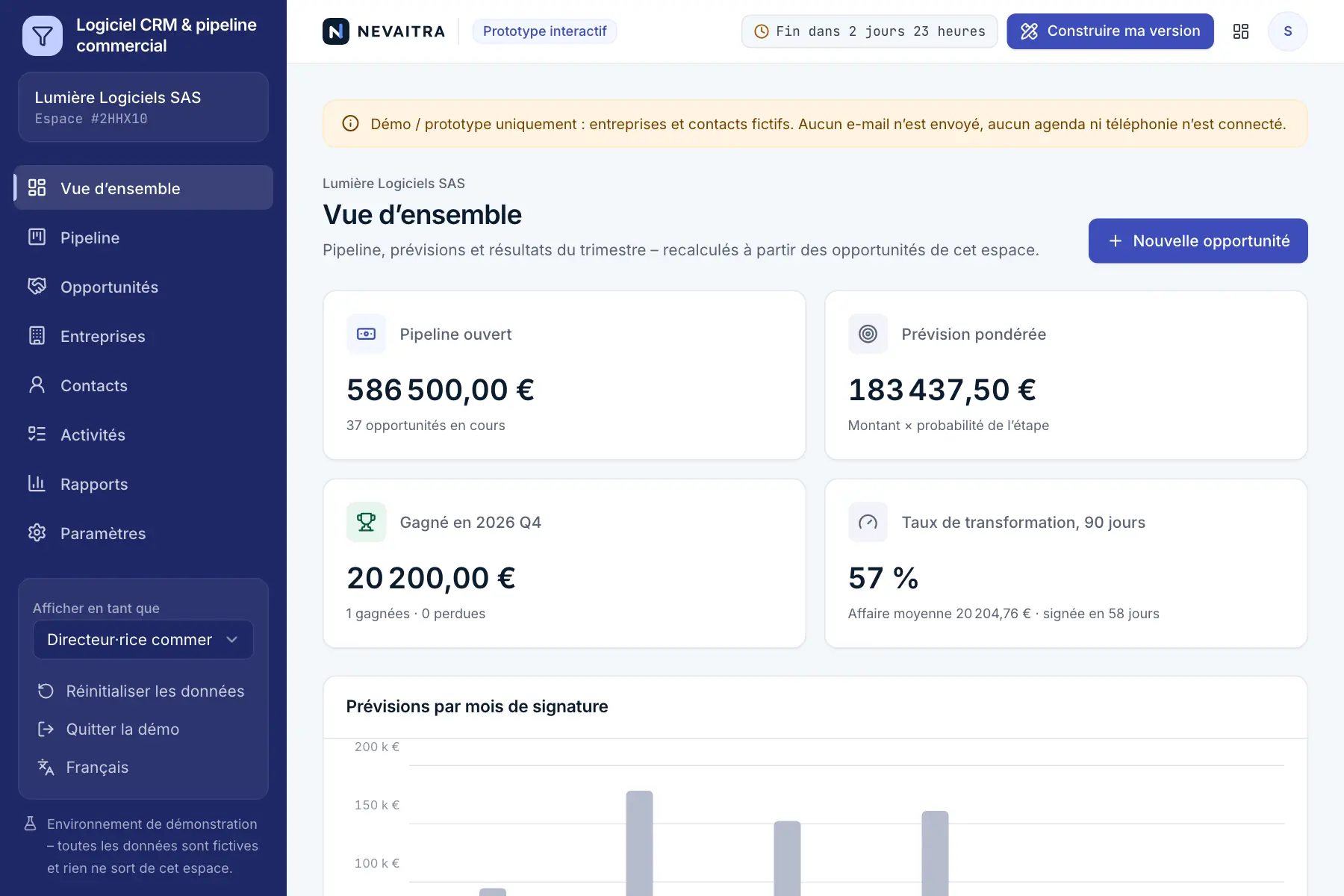Click the 57 % conversion rate
Screen dimensions: 1344x896
(x=883, y=578)
